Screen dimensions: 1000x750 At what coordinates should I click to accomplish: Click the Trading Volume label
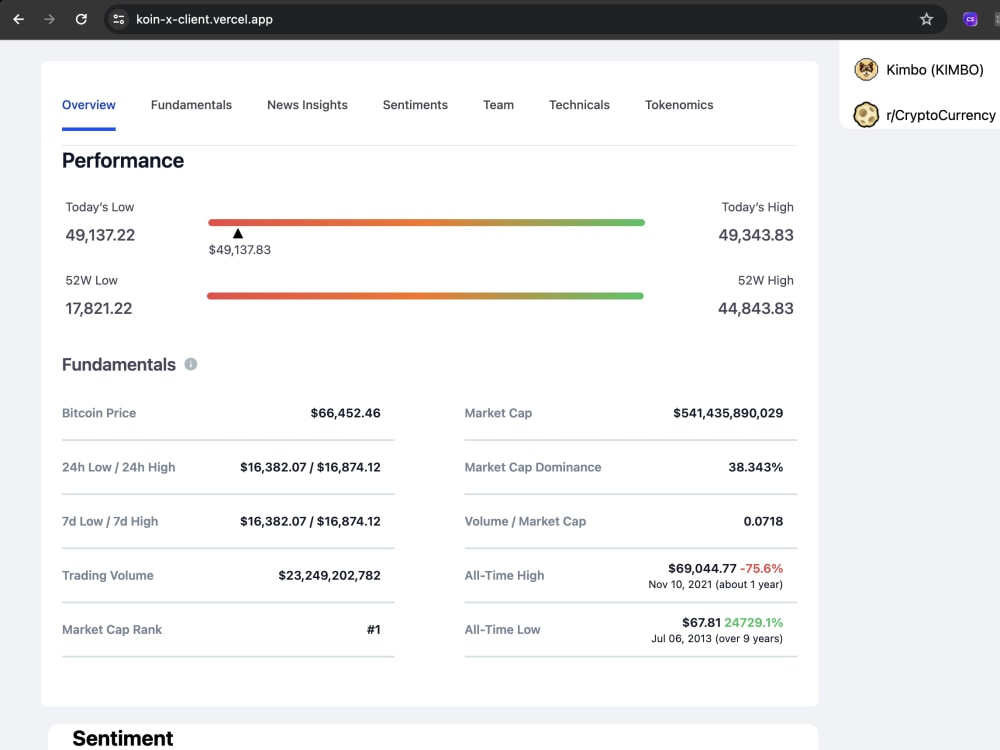coord(108,575)
